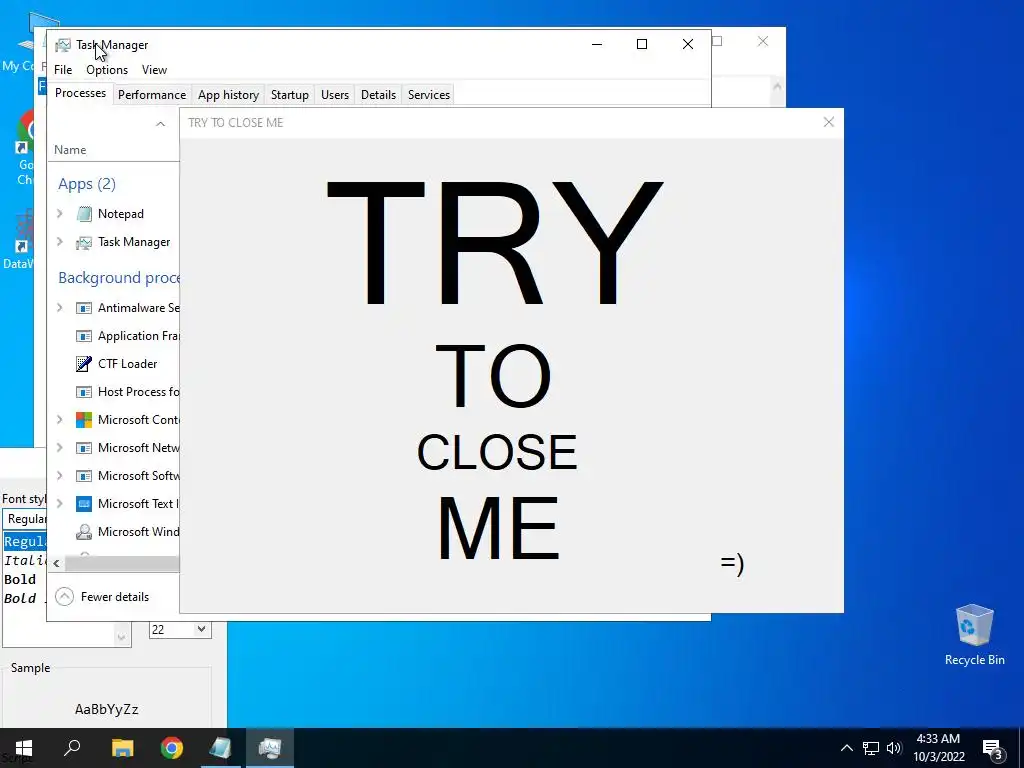Click the Task Manager taskbar button
The height and width of the screenshot is (768, 1024).
[270, 748]
